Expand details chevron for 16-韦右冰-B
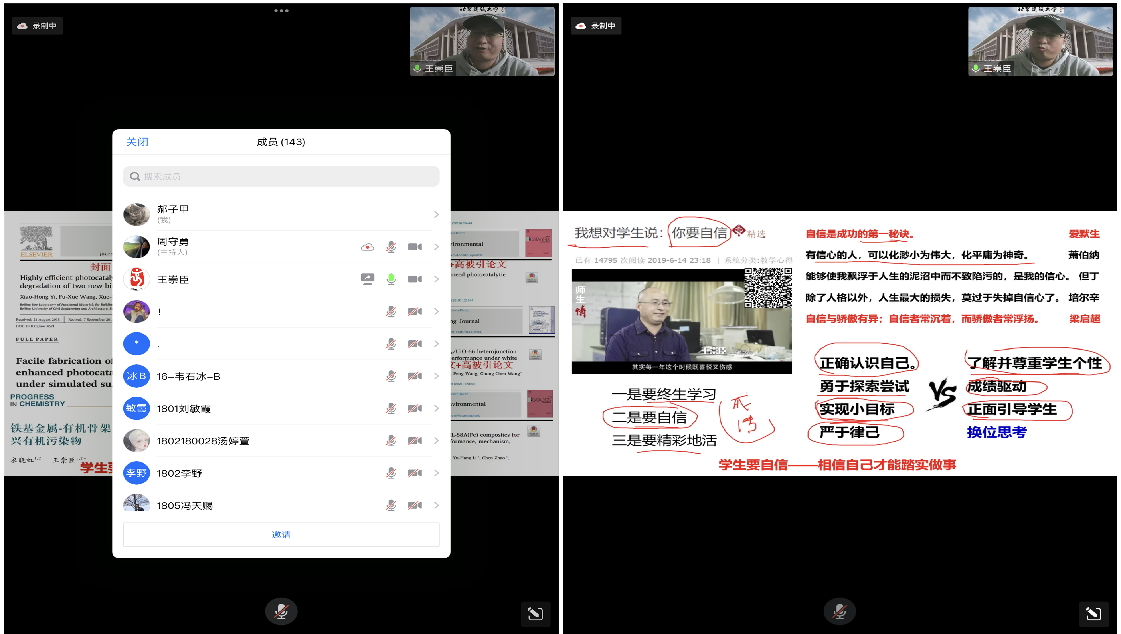The image size is (1121, 634). pos(436,376)
